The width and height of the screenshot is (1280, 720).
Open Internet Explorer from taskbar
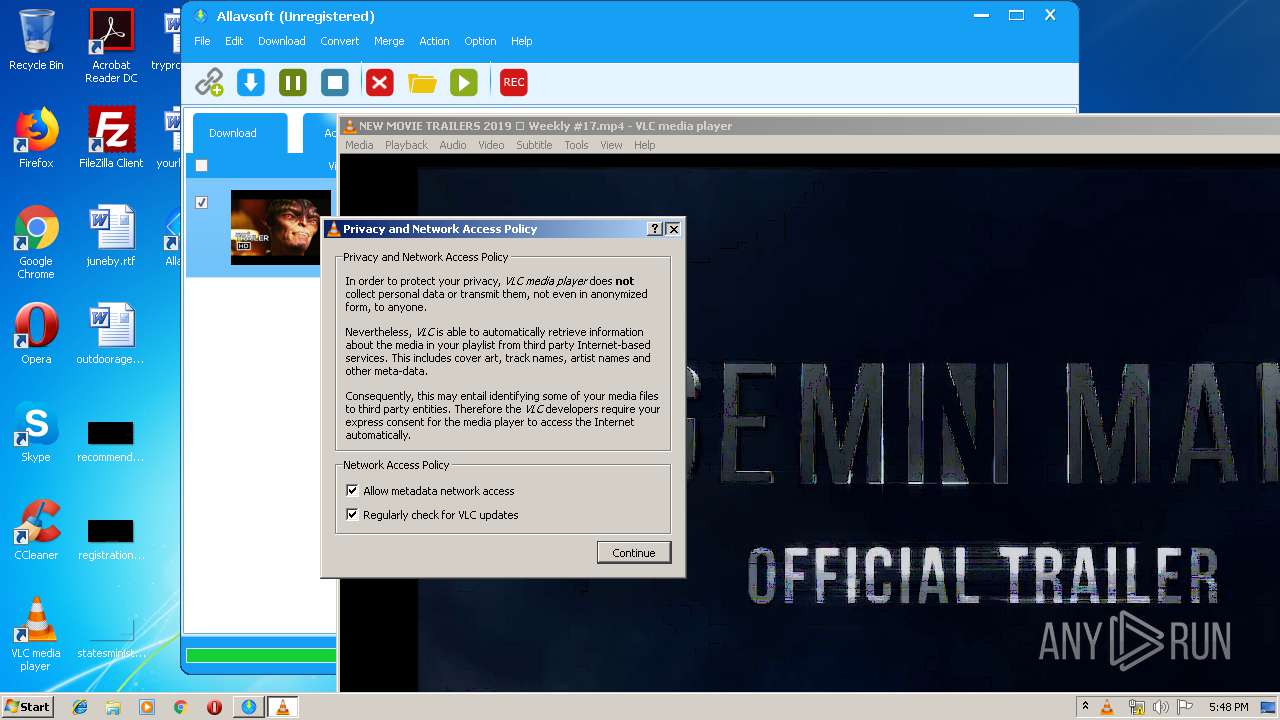click(80, 707)
